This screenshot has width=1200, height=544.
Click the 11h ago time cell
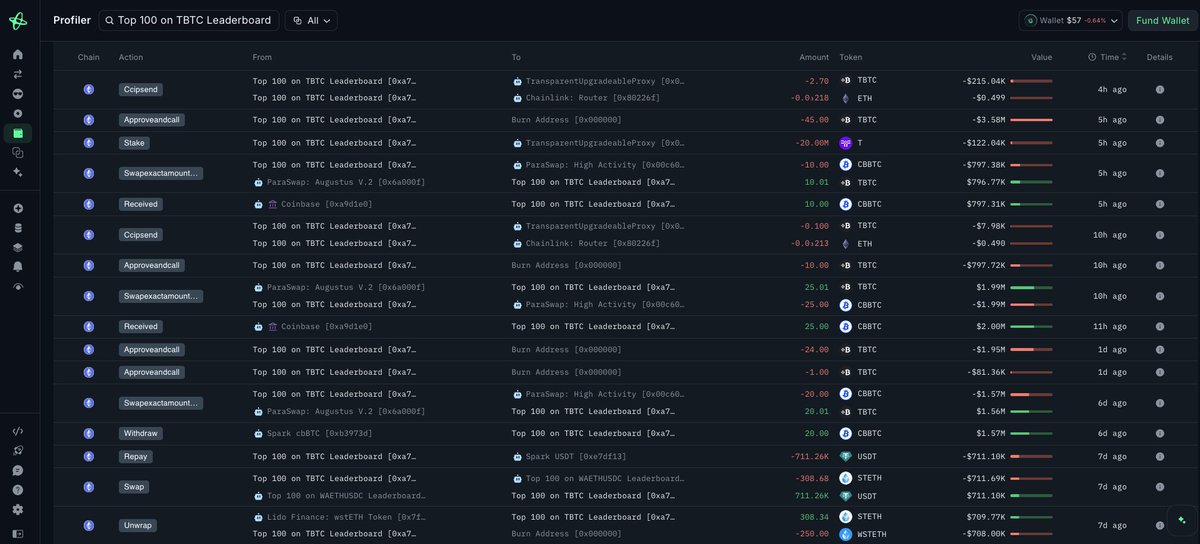[x=1111, y=326]
